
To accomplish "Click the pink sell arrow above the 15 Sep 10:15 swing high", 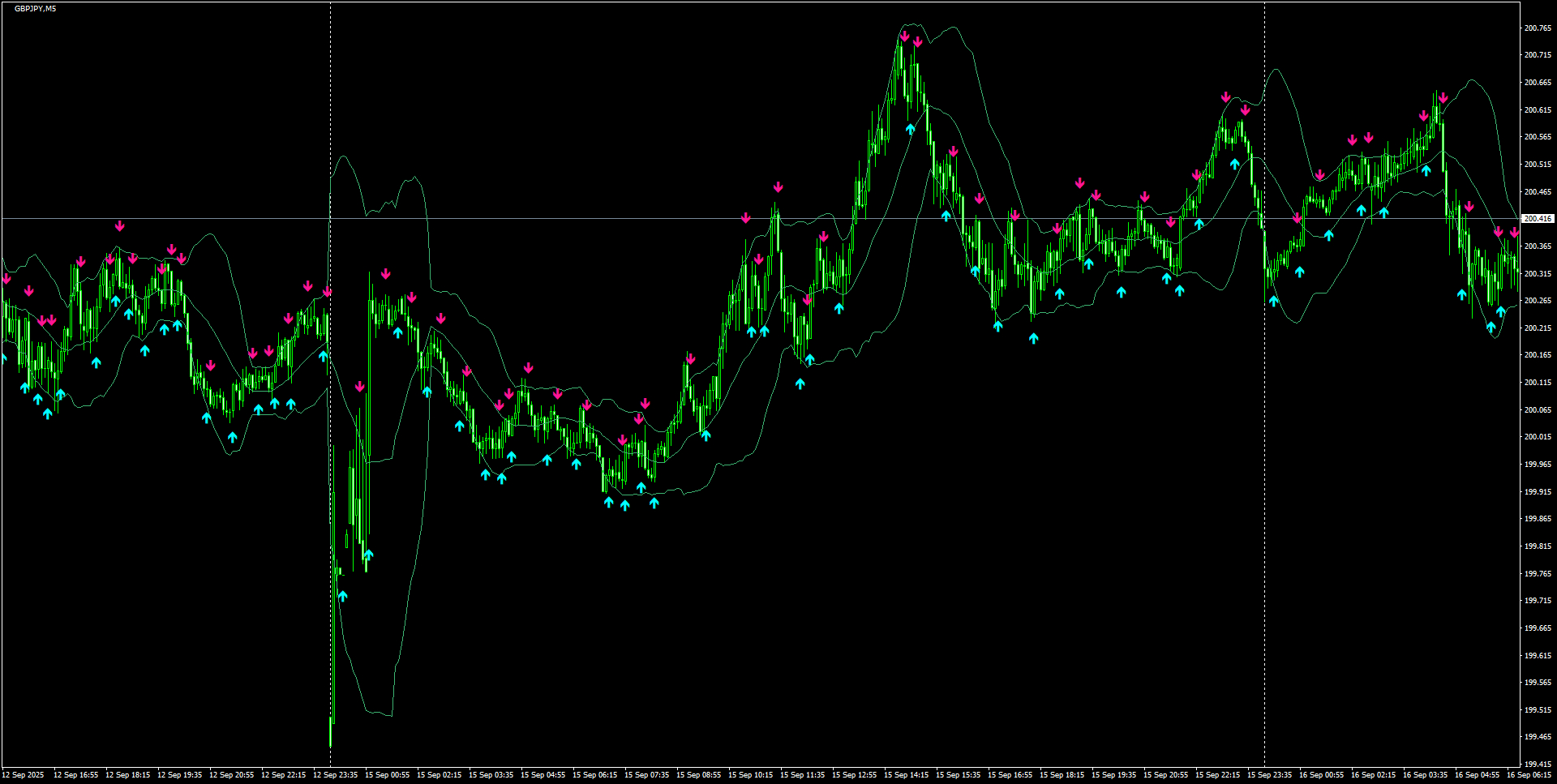I will (x=778, y=186).
